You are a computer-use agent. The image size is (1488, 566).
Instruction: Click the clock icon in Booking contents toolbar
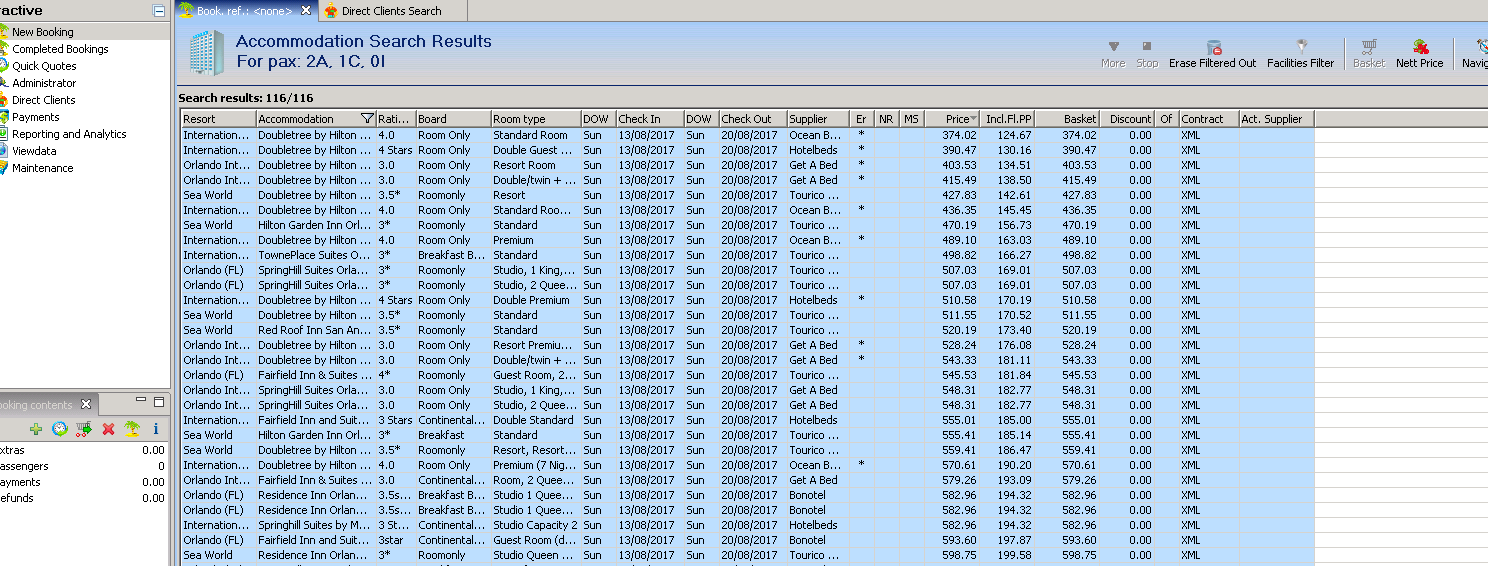click(60, 428)
